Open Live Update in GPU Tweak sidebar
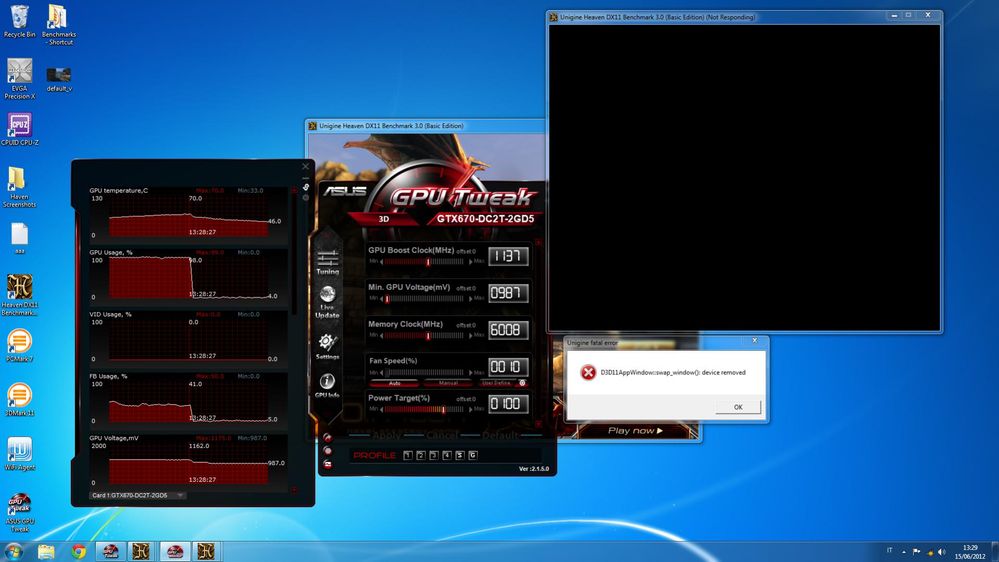Viewport: 999px width, 562px height. pos(327,302)
